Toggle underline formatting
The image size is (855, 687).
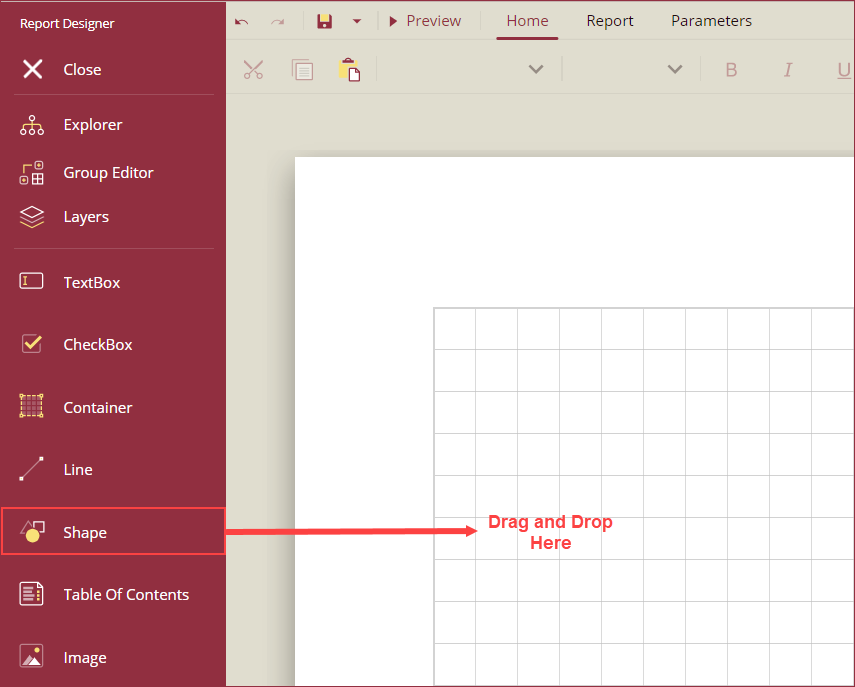click(844, 70)
